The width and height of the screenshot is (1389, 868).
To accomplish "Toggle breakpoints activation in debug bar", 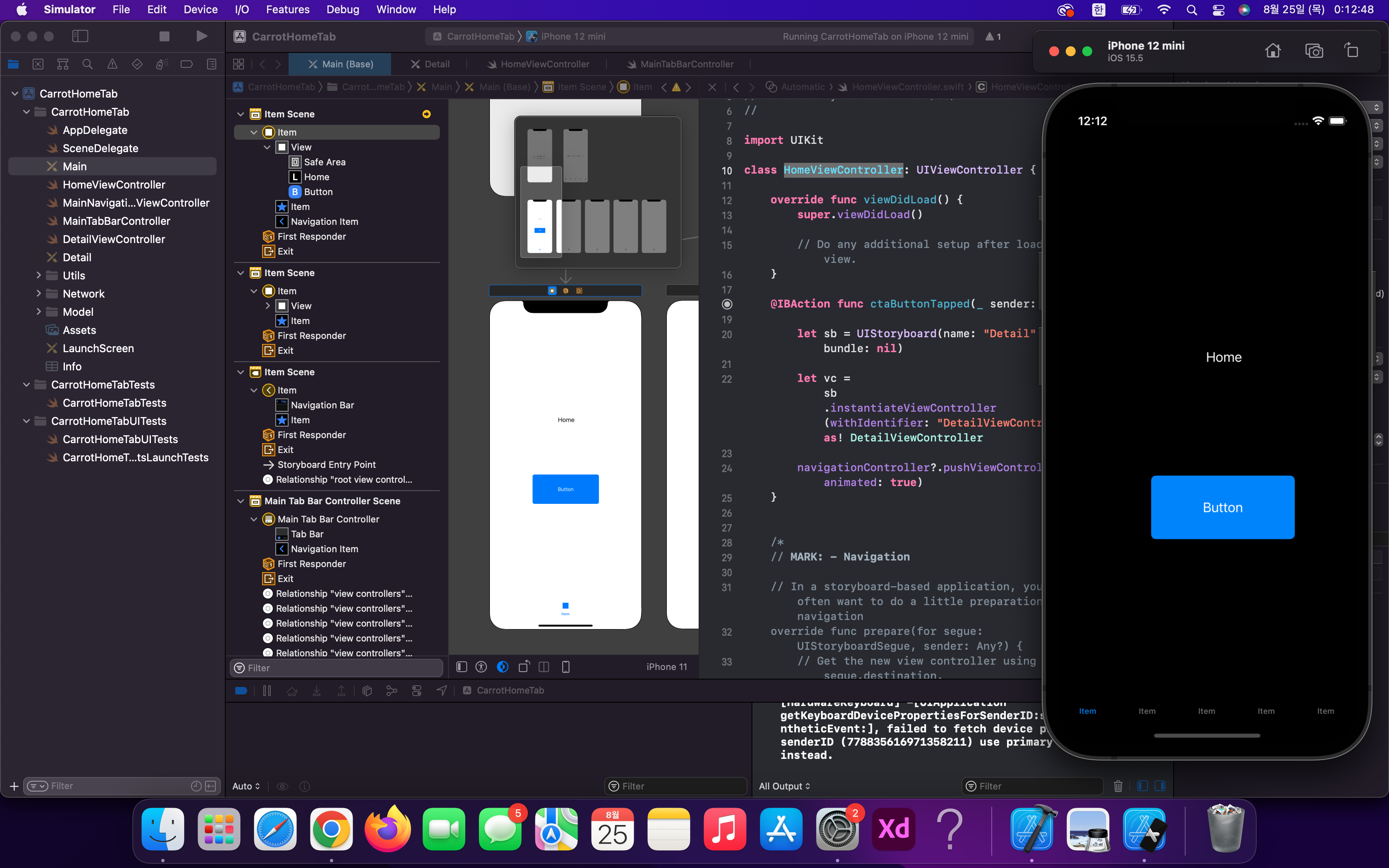I will pos(241,691).
